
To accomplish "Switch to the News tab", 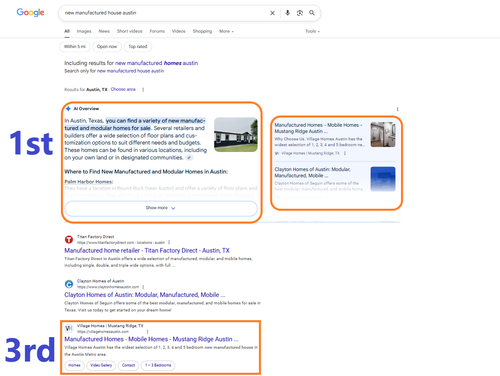I will coord(104,31).
